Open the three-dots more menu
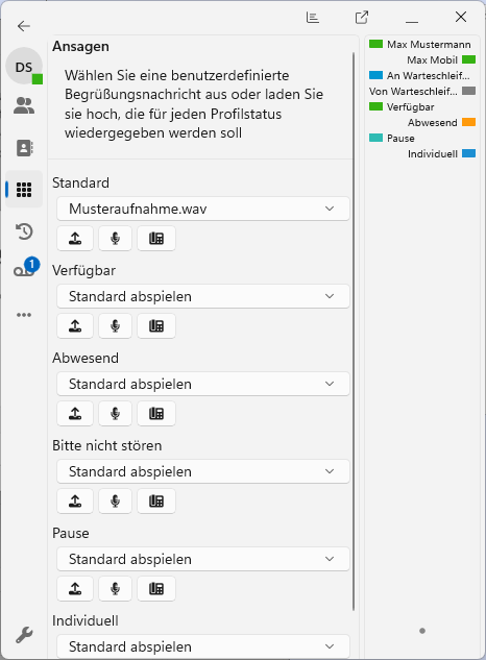Viewport: 486px width, 660px height. click(x=24, y=315)
